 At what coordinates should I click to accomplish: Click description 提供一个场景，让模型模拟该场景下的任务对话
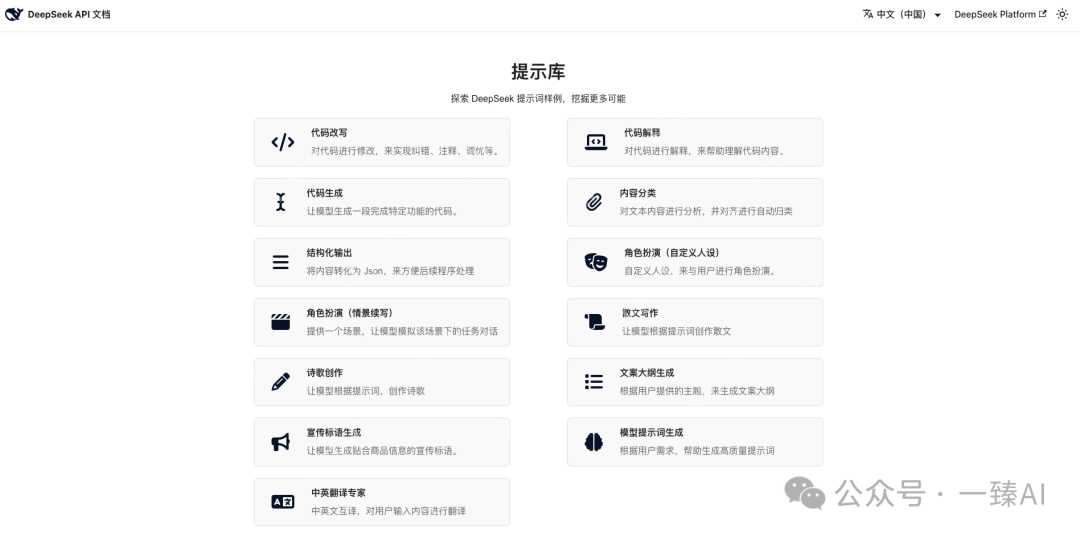pos(402,331)
